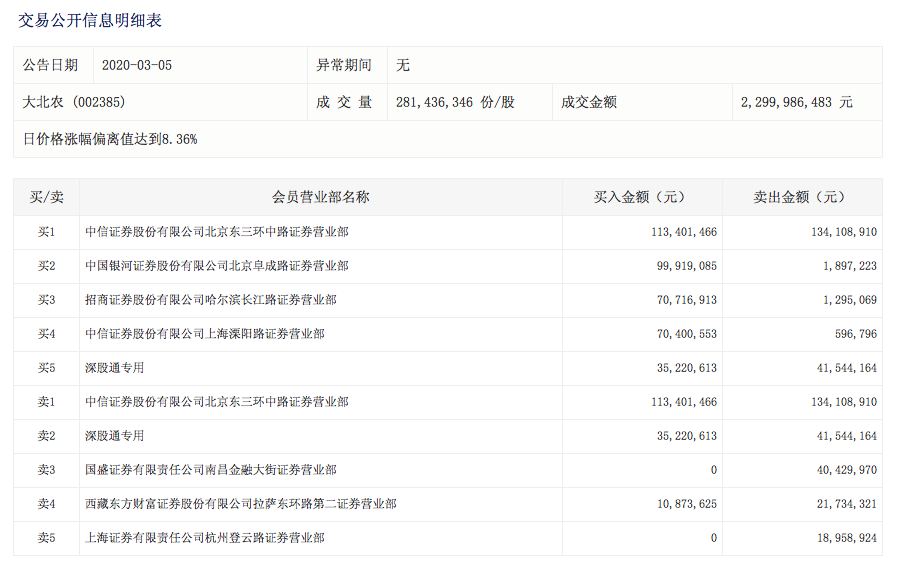The image size is (901, 569).
Task: Select 深股通专用 link in the 卖2 row
Action: click(x=115, y=436)
